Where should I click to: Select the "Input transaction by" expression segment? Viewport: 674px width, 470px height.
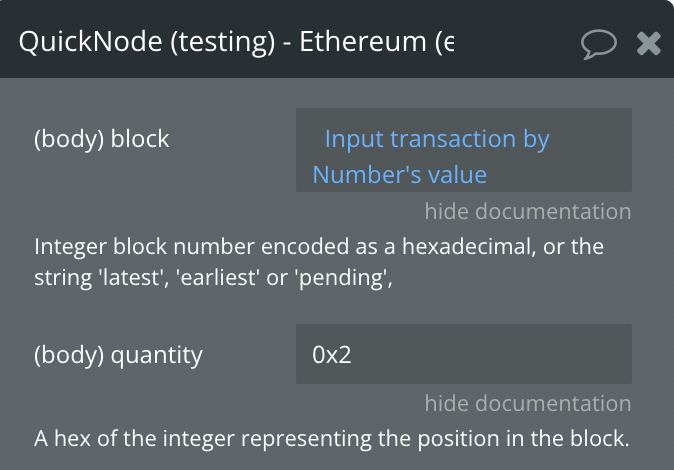(x=437, y=139)
